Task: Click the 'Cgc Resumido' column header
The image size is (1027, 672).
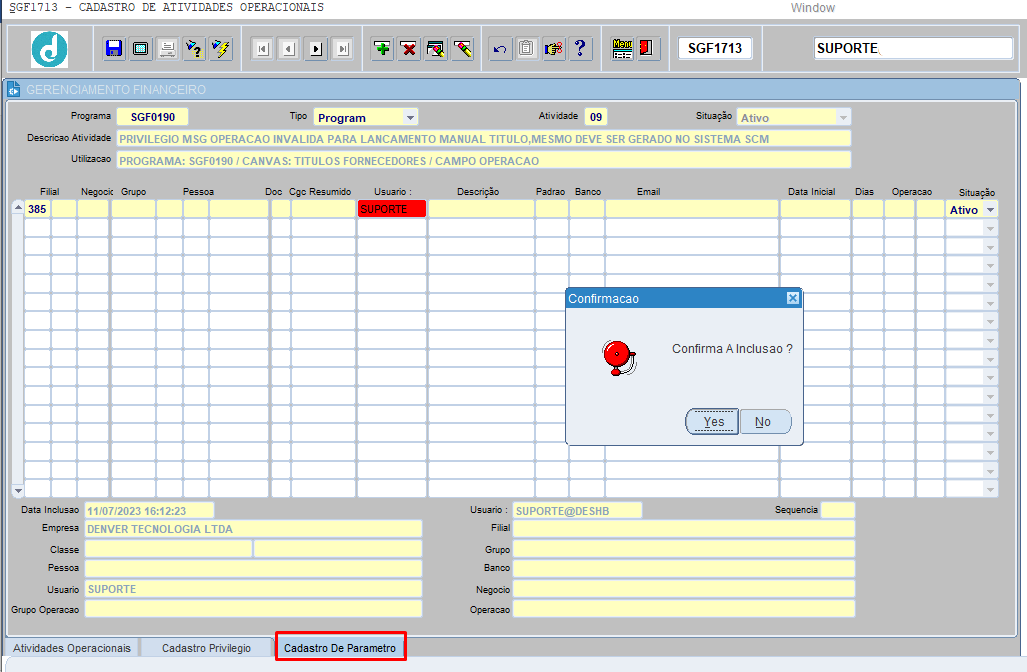Action: [x=320, y=192]
